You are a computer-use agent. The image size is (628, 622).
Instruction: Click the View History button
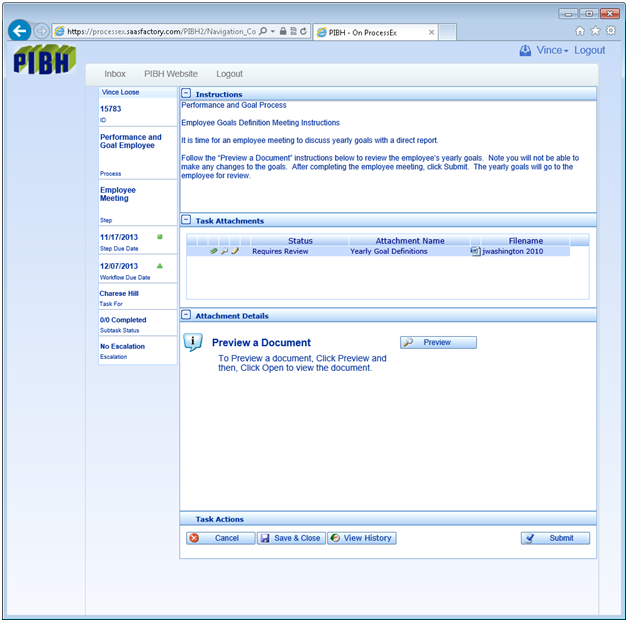coord(362,538)
